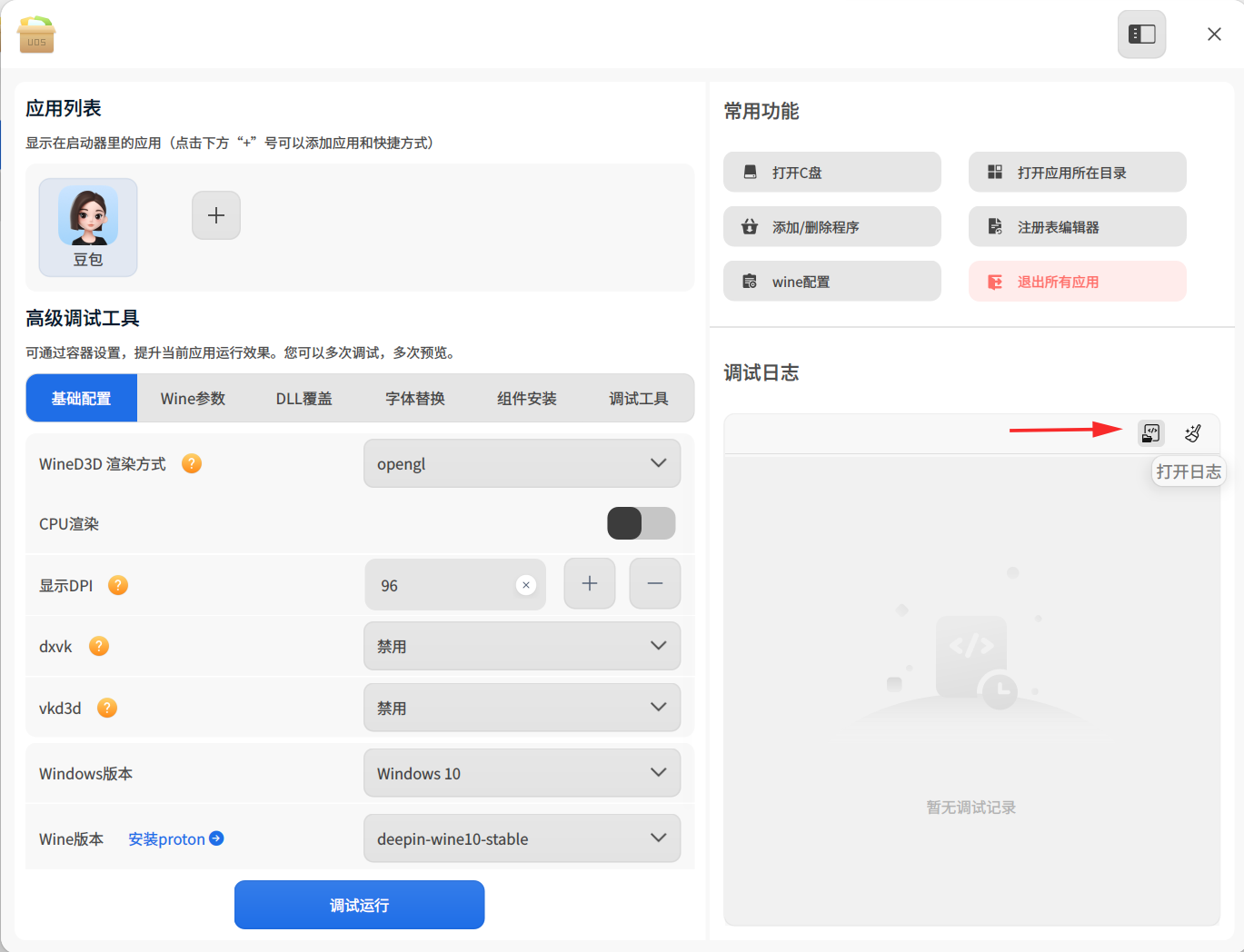Screen dimensions: 1244x952
Task: Open the Windows版本 dropdown
Action: tap(522, 773)
